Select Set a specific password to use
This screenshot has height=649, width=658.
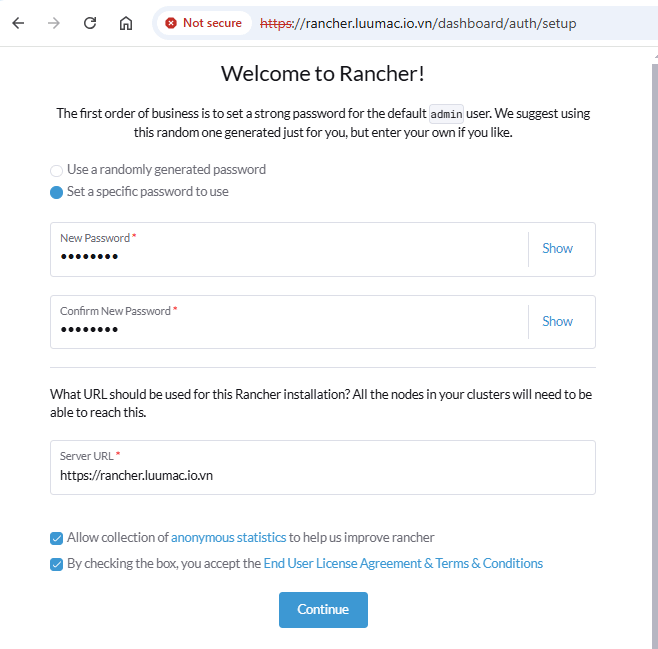pos(56,193)
